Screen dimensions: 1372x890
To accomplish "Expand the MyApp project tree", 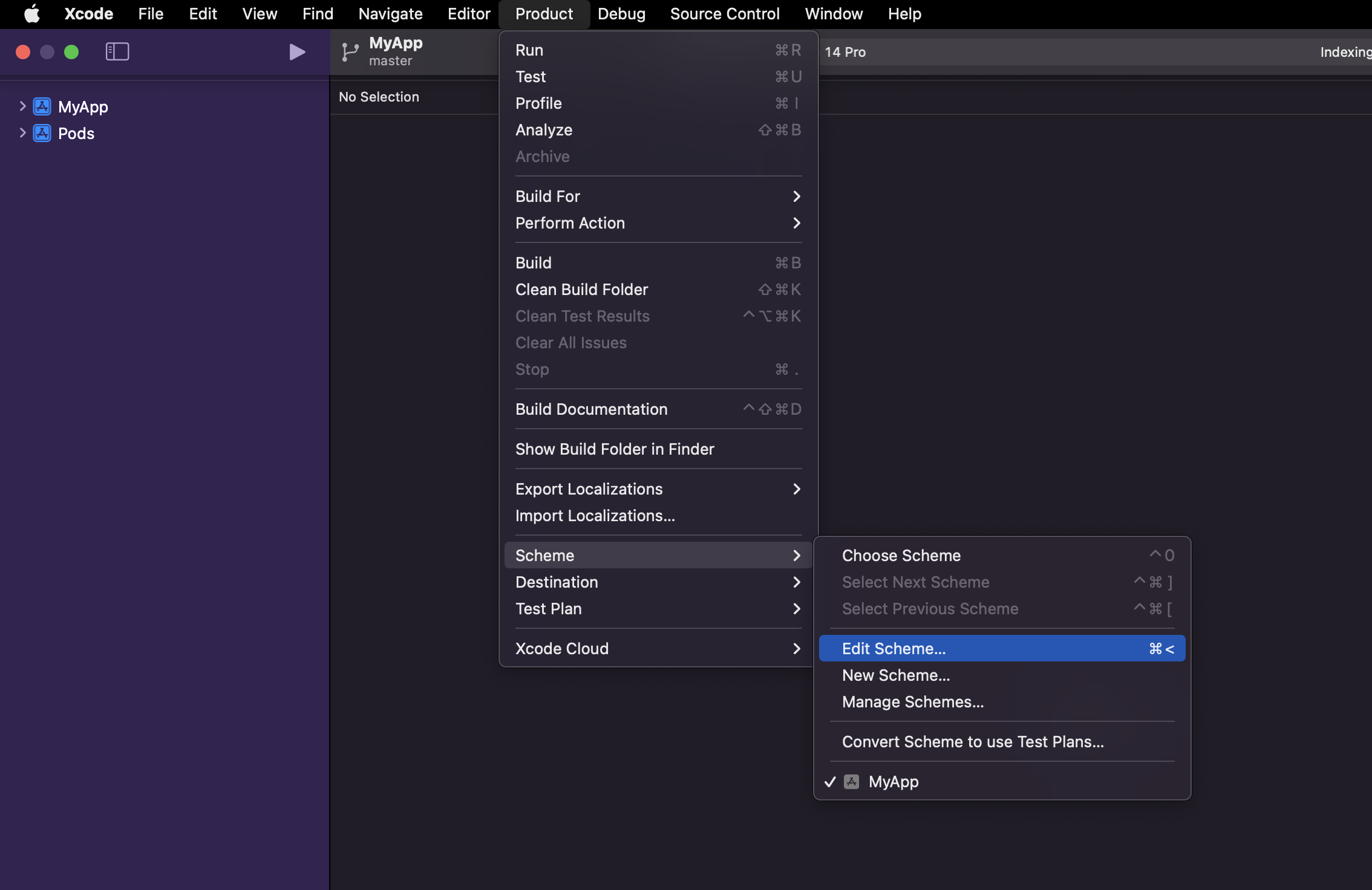I will [22, 106].
